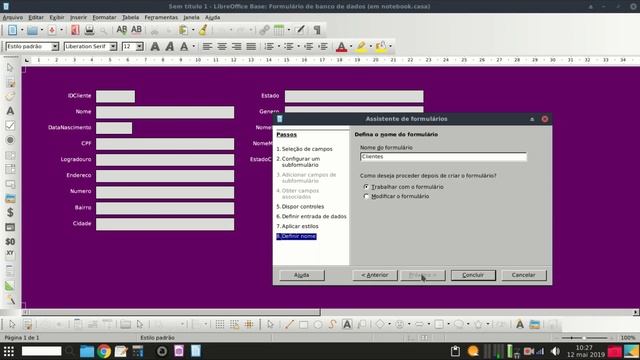640x360 pixels.
Task: Open the paragraph style dropdown Estilo padrão
Action: 55,47
